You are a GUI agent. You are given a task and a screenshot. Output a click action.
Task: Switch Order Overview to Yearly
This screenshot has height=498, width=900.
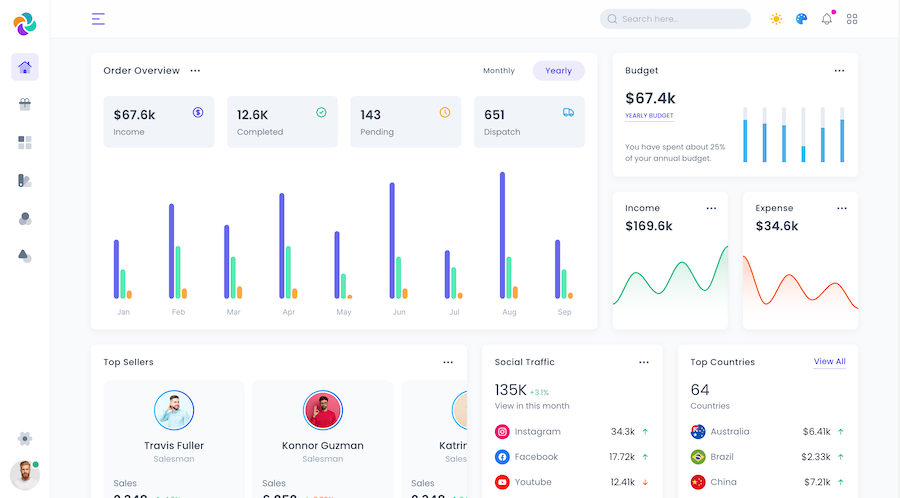pyautogui.click(x=558, y=71)
